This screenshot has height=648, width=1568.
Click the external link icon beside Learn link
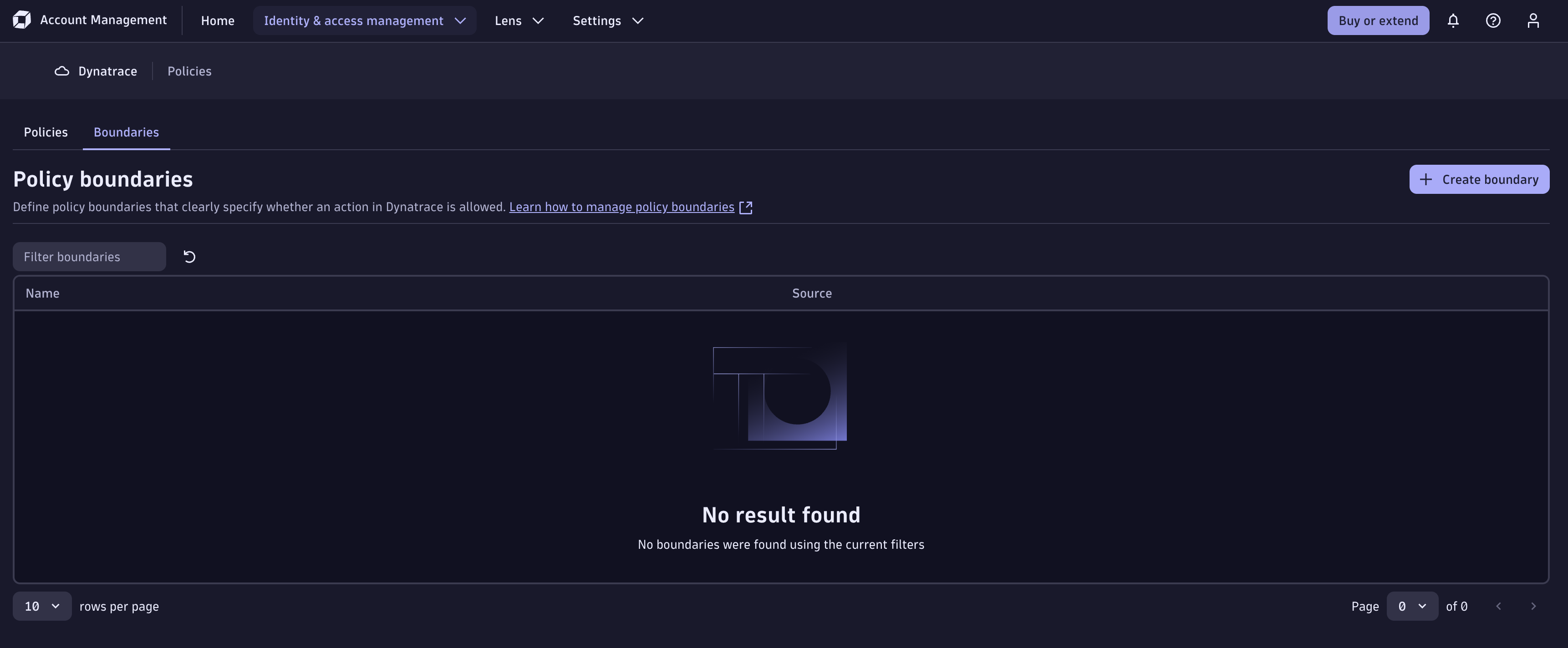746,208
